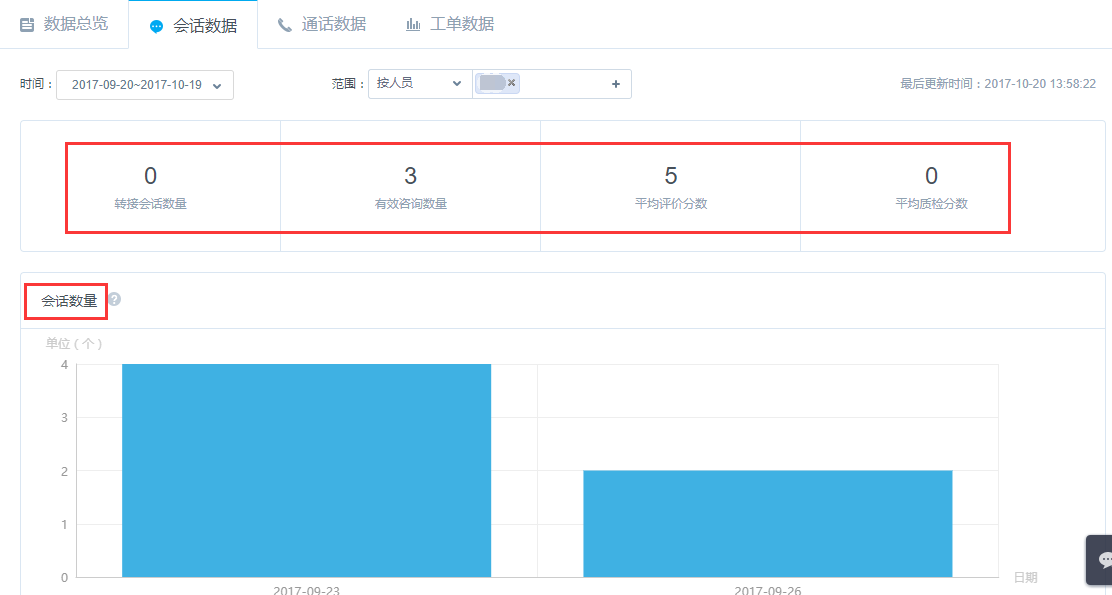Click the phone icon on 通话数据 tab
Image resolution: width=1112 pixels, height=595 pixels.
[284, 26]
